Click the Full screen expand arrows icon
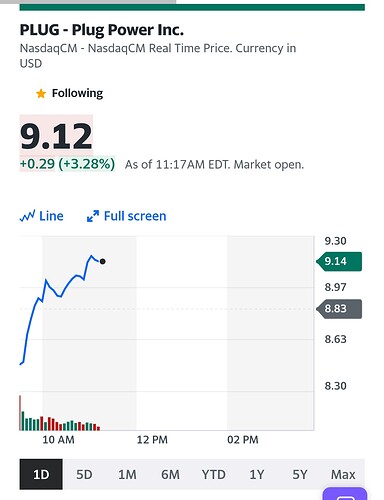 (x=93, y=216)
